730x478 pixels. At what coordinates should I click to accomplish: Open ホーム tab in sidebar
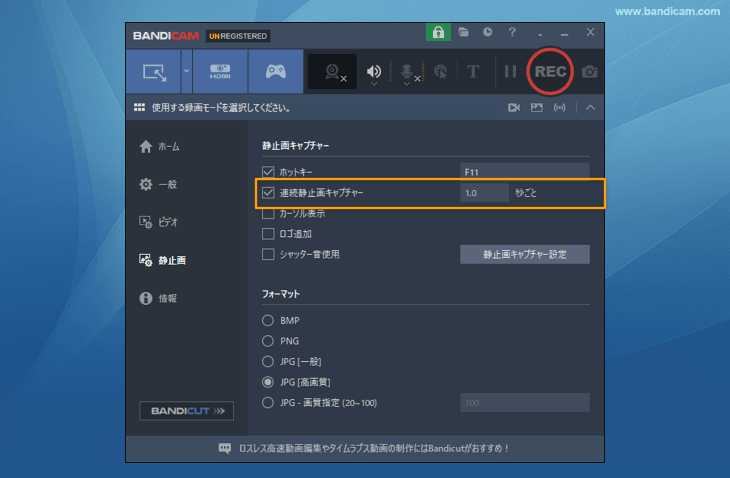pos(160,147)
